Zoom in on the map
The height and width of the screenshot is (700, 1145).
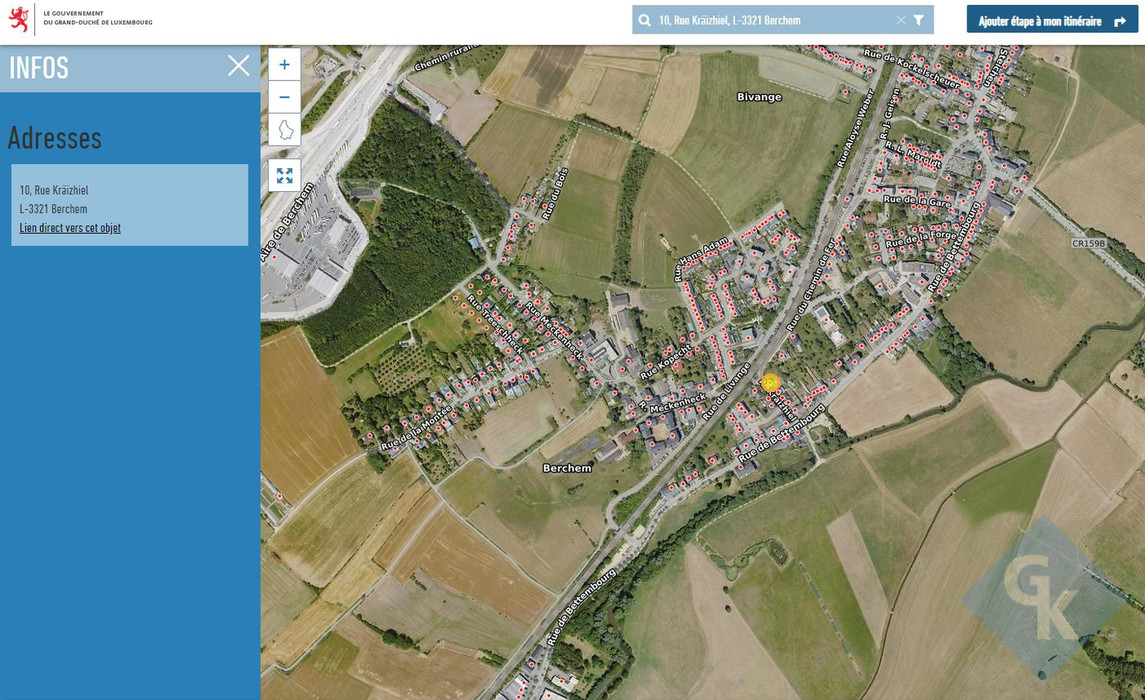pyautogui.click(x=284, y=64)
